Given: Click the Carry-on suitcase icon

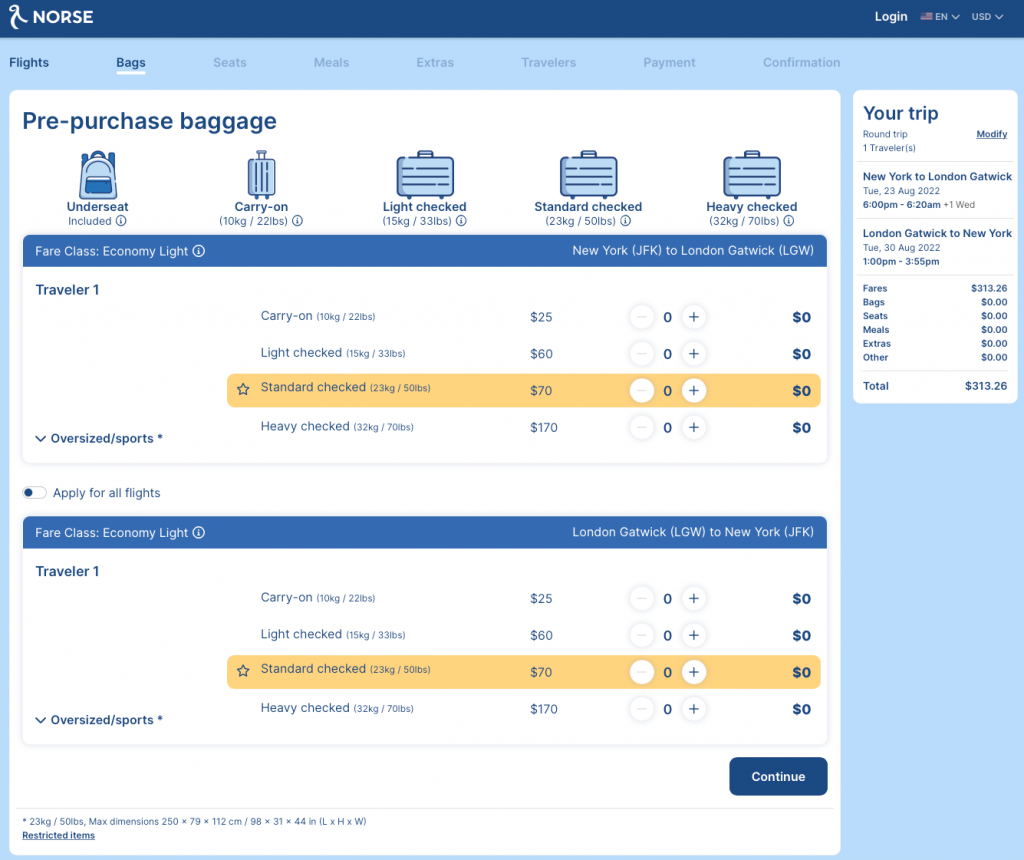Looking at the screenshot, I should (261, 175).
